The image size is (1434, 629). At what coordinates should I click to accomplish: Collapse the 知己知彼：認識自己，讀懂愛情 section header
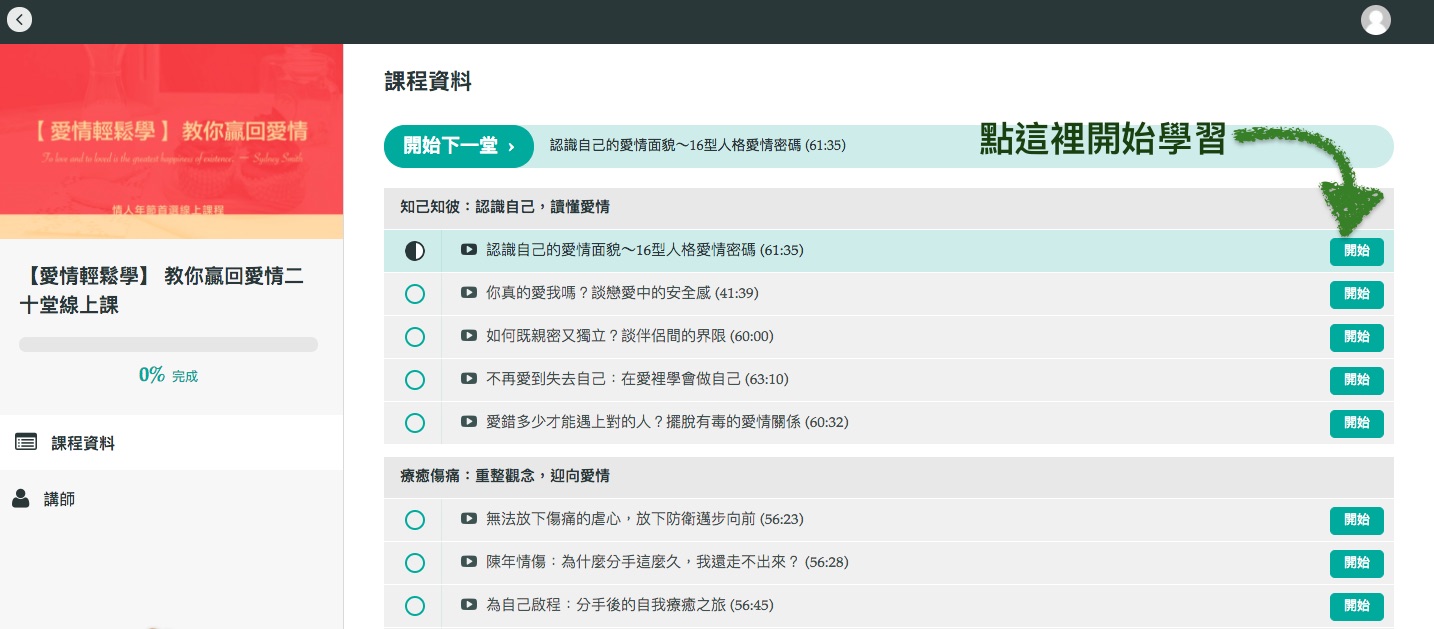(505, 207)
